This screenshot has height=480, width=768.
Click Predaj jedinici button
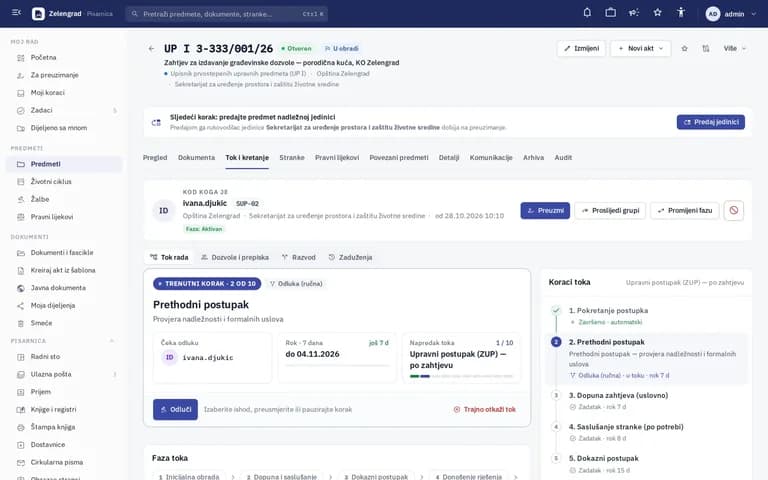(x=711, y=122)
